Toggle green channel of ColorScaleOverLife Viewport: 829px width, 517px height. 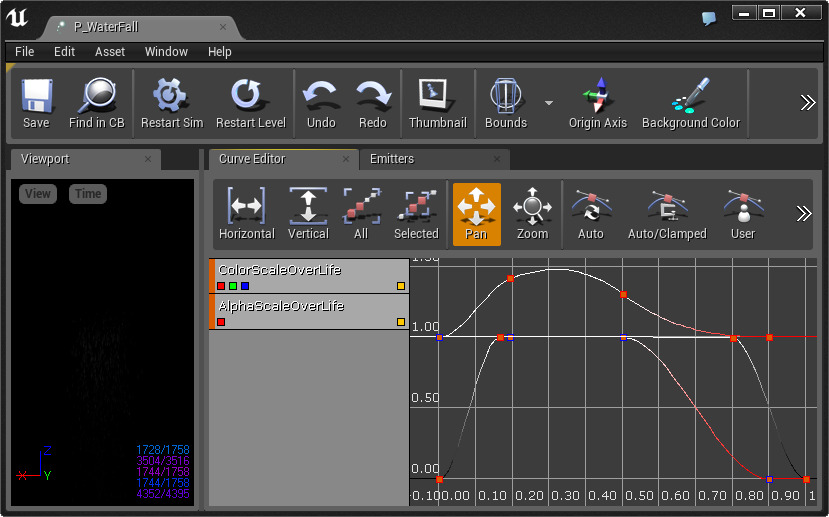click(x=233, y=286)
